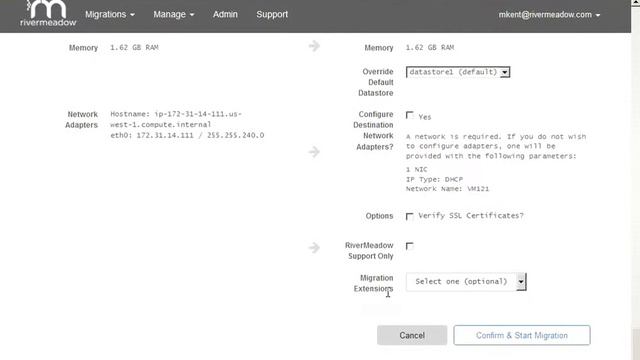Open the Migrations menu

tap(110, 14)
